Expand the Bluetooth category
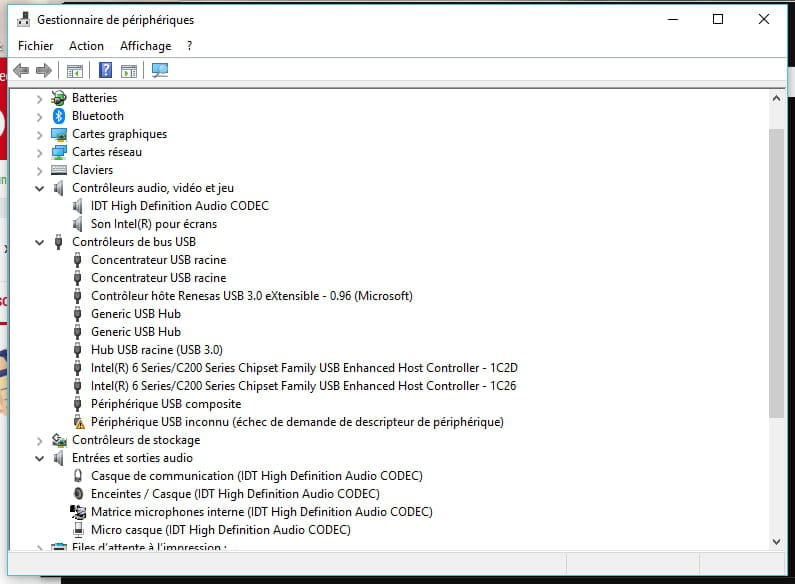Image resolution: width=795 pixels, height=584 pixels. (x=40, y=117)
